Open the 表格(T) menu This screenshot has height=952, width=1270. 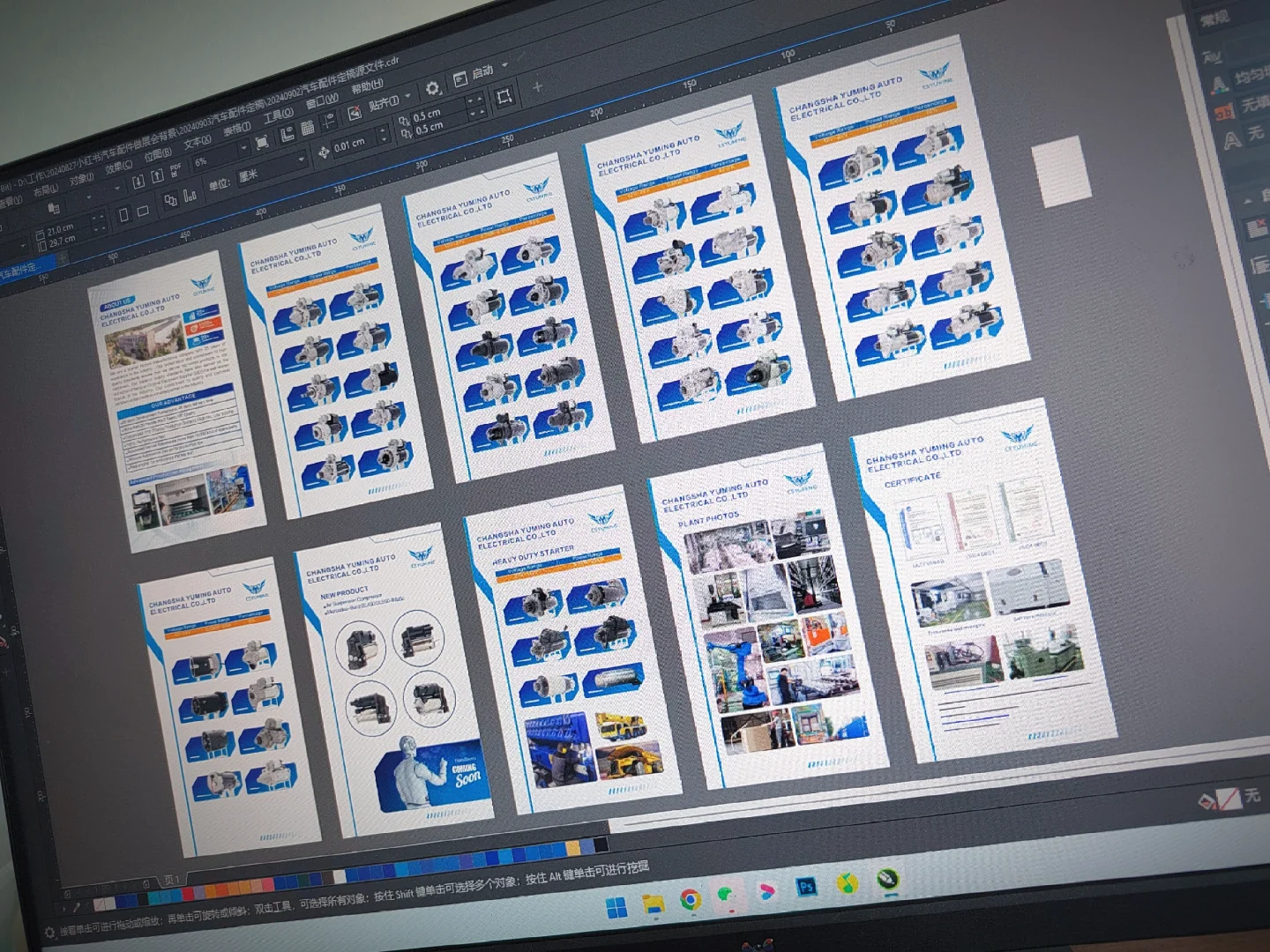coord(237,128)
